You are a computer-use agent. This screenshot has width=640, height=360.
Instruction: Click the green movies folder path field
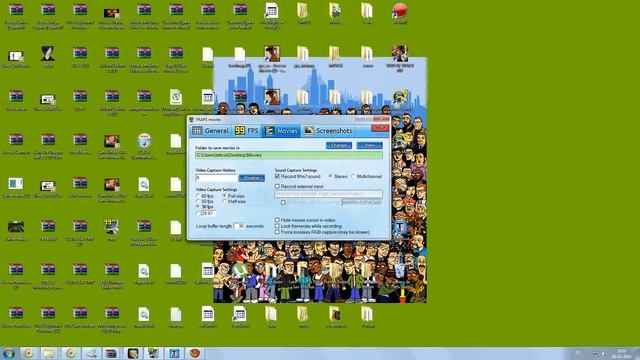pos(289,155)
